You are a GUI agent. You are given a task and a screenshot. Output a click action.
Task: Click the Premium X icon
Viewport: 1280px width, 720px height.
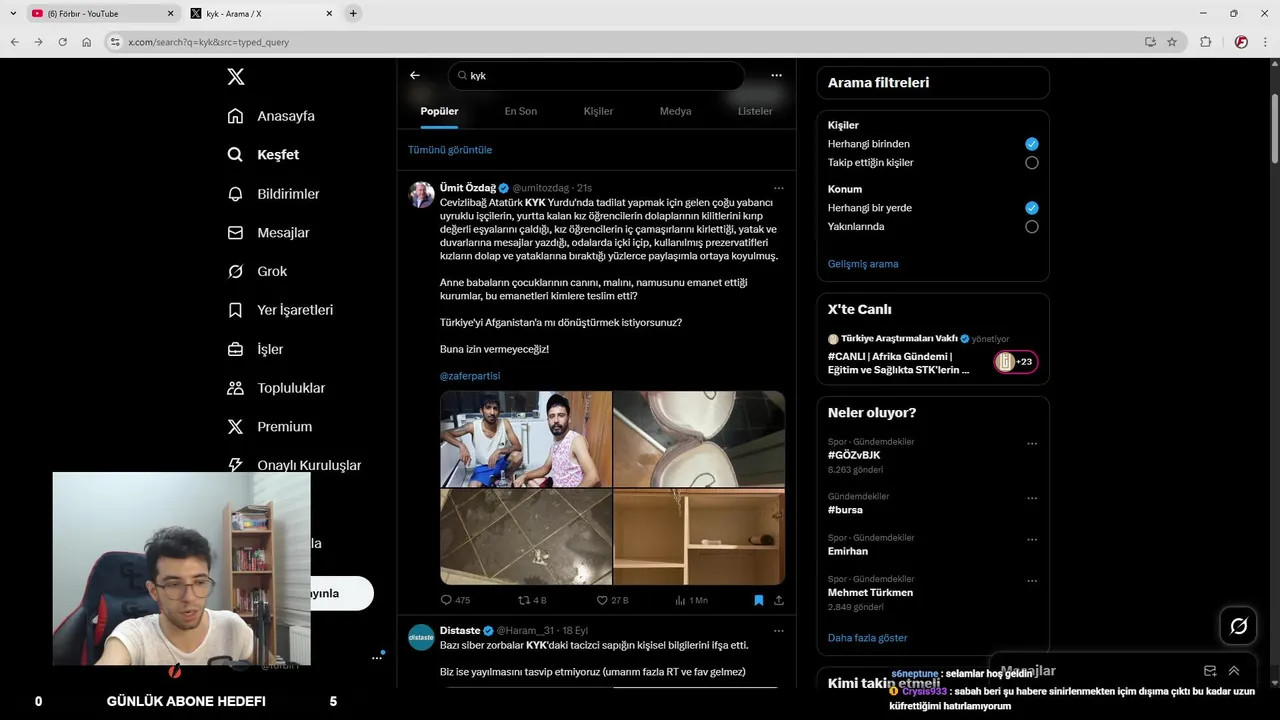[x=235, y=427]
